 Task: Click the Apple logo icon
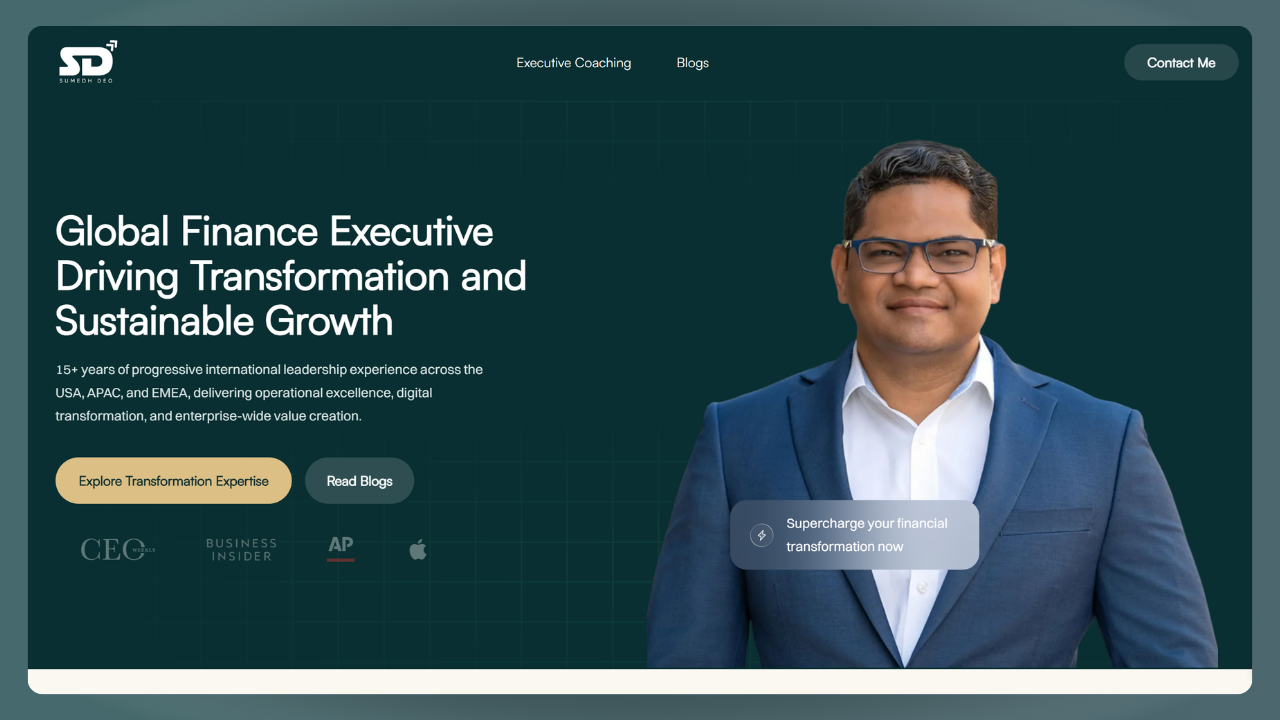[418, 548]
